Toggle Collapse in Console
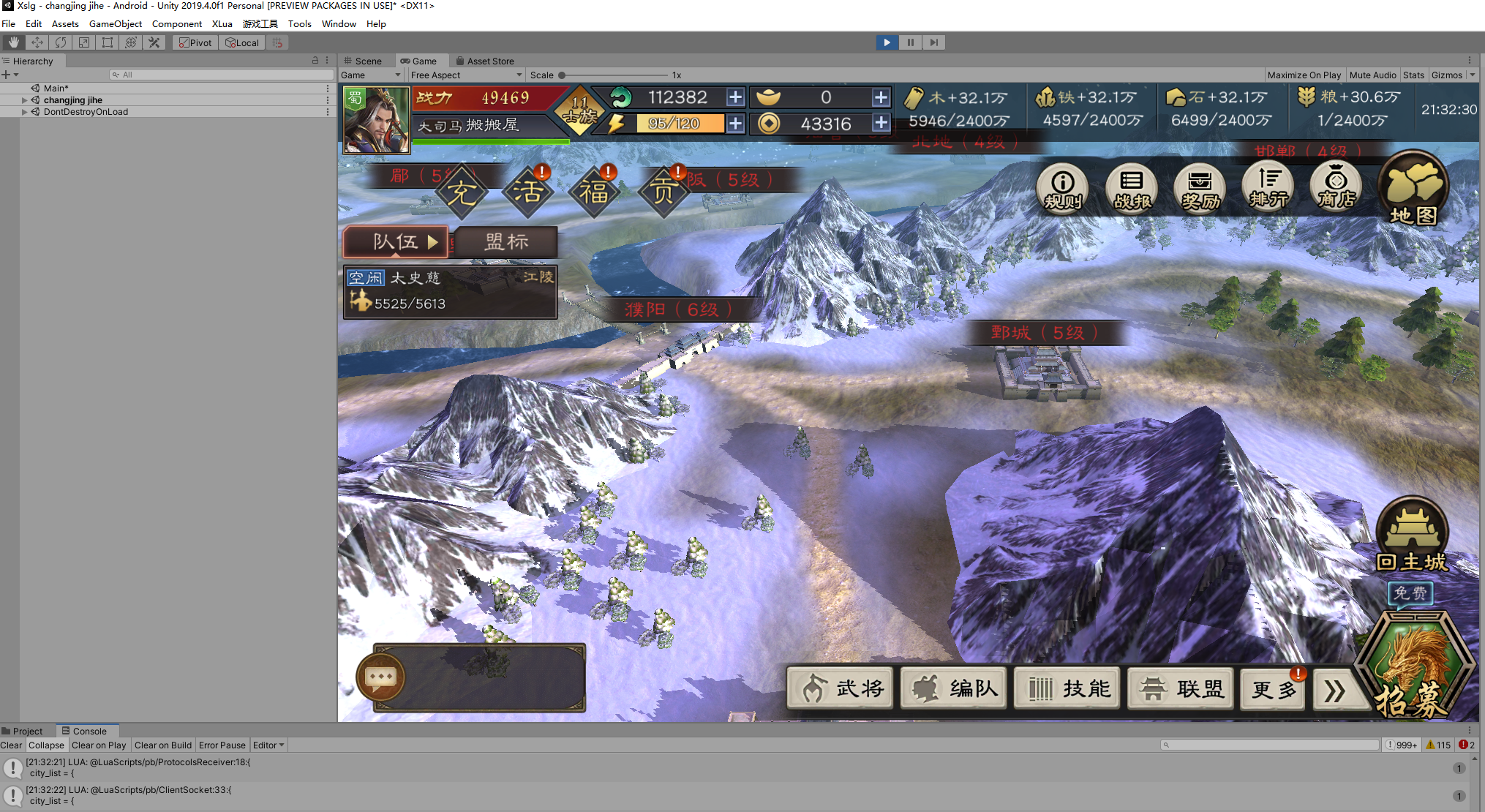This screenshot has height=812, width=1485. click(x=46, y=745)
